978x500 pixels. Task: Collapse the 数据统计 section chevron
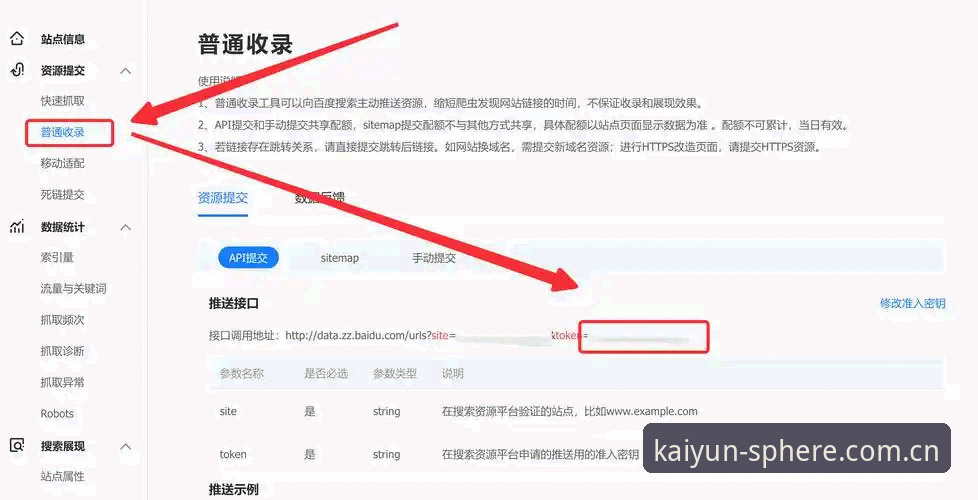point(125,228)
